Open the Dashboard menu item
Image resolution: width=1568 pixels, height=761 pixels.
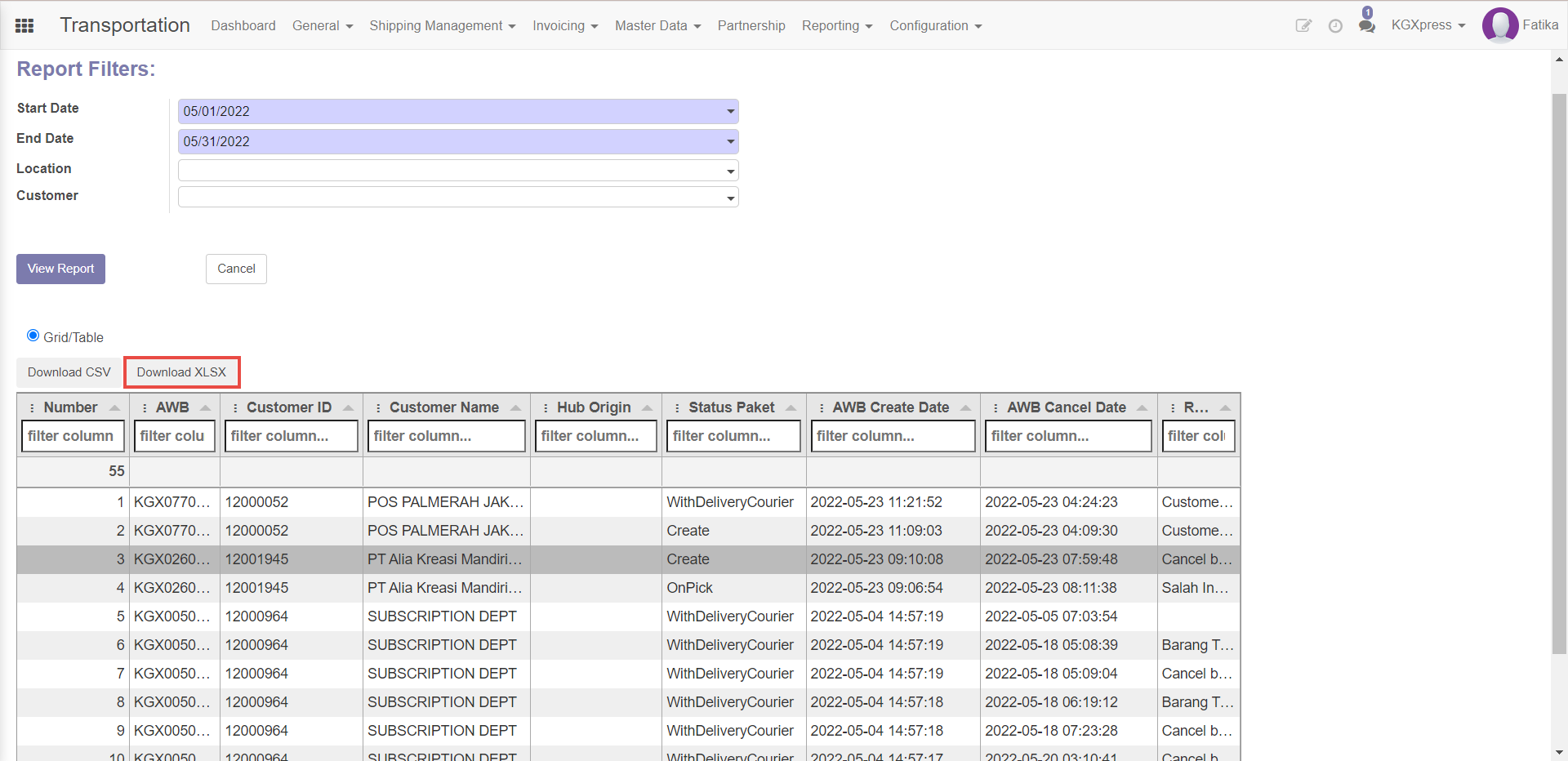click(243, 26)
